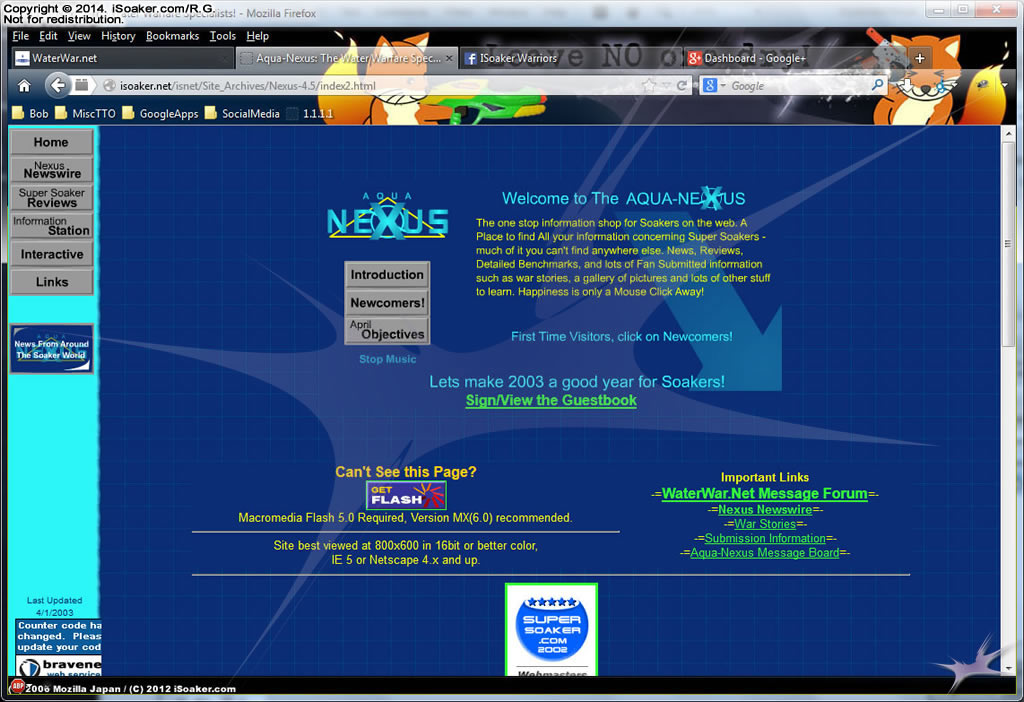
Task: Open the Help menu
Action: point(257,36)
